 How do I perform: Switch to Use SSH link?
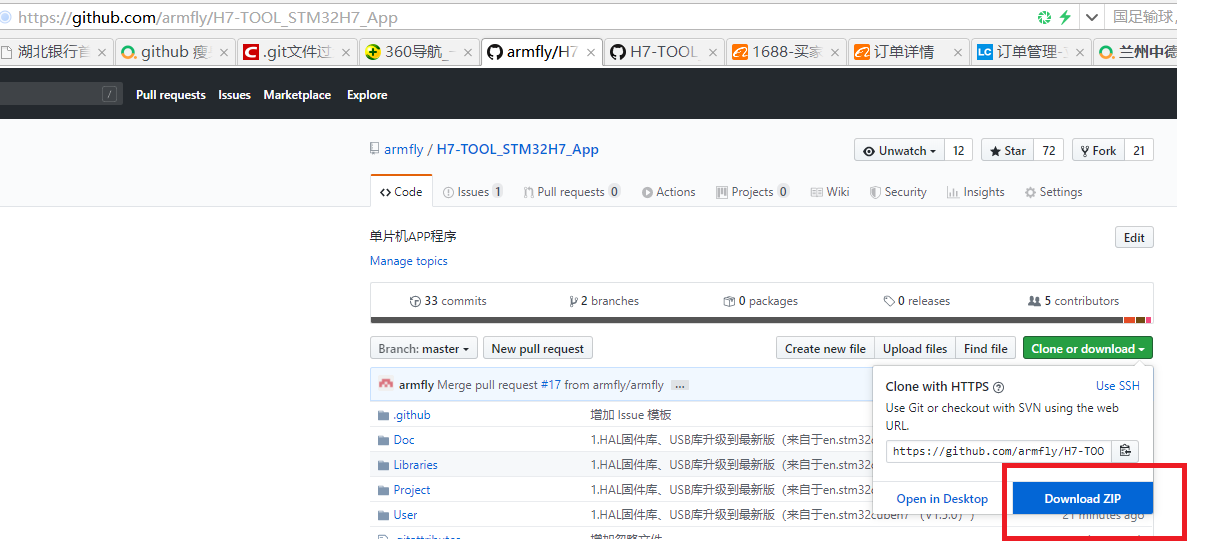1117,386
